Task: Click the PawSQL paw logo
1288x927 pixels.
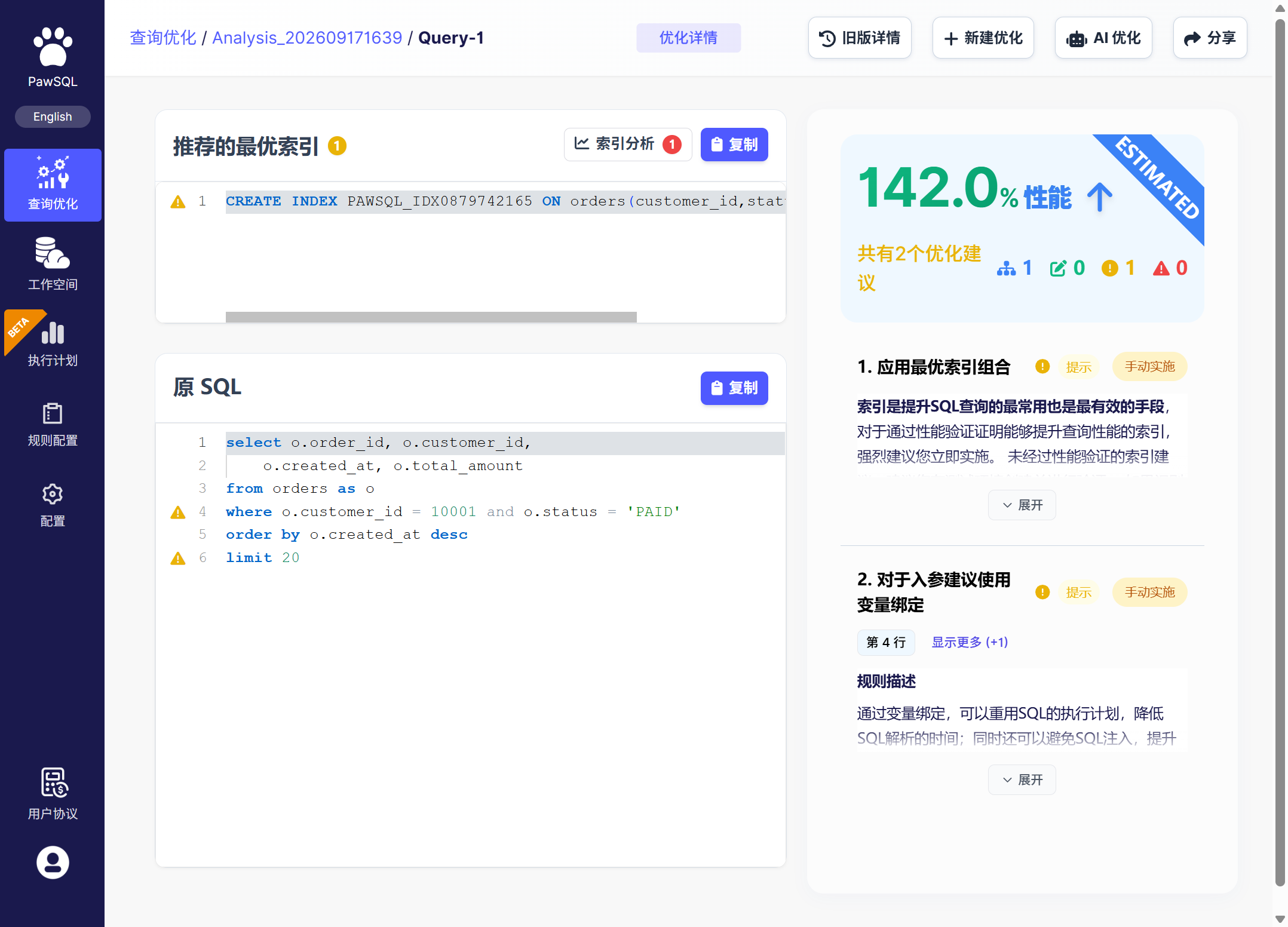Action: coord(53,47)
